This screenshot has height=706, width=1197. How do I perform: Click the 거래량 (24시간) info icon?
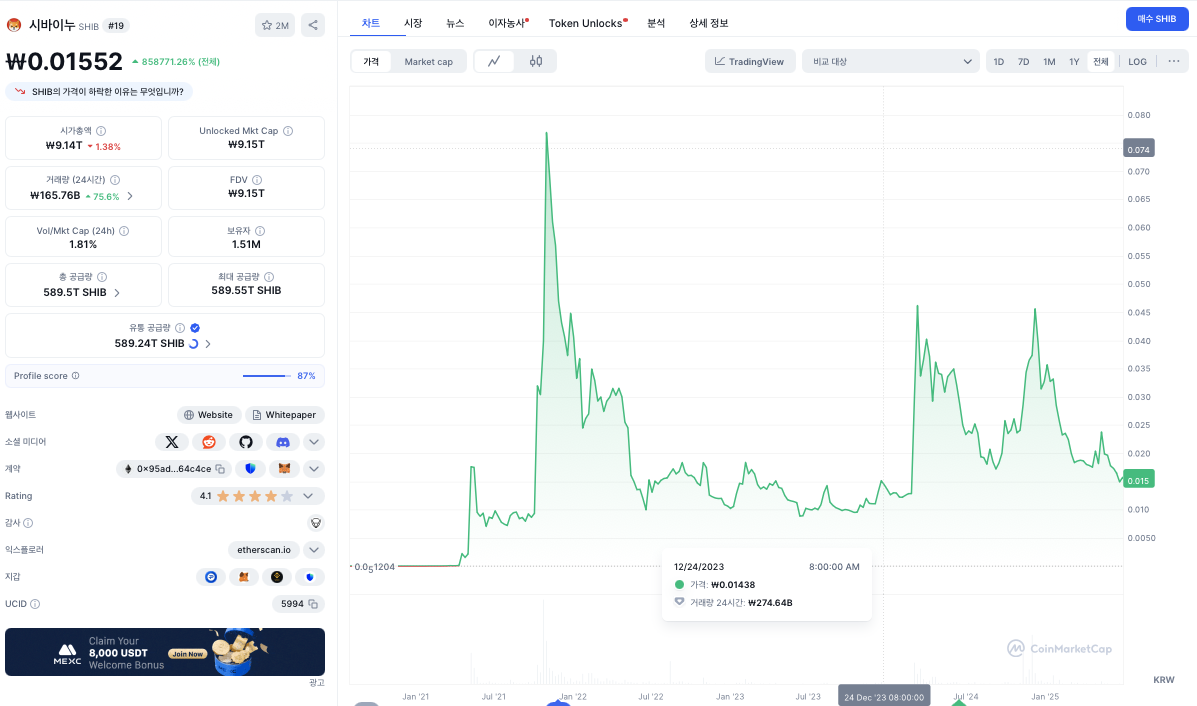click(115, 180)
